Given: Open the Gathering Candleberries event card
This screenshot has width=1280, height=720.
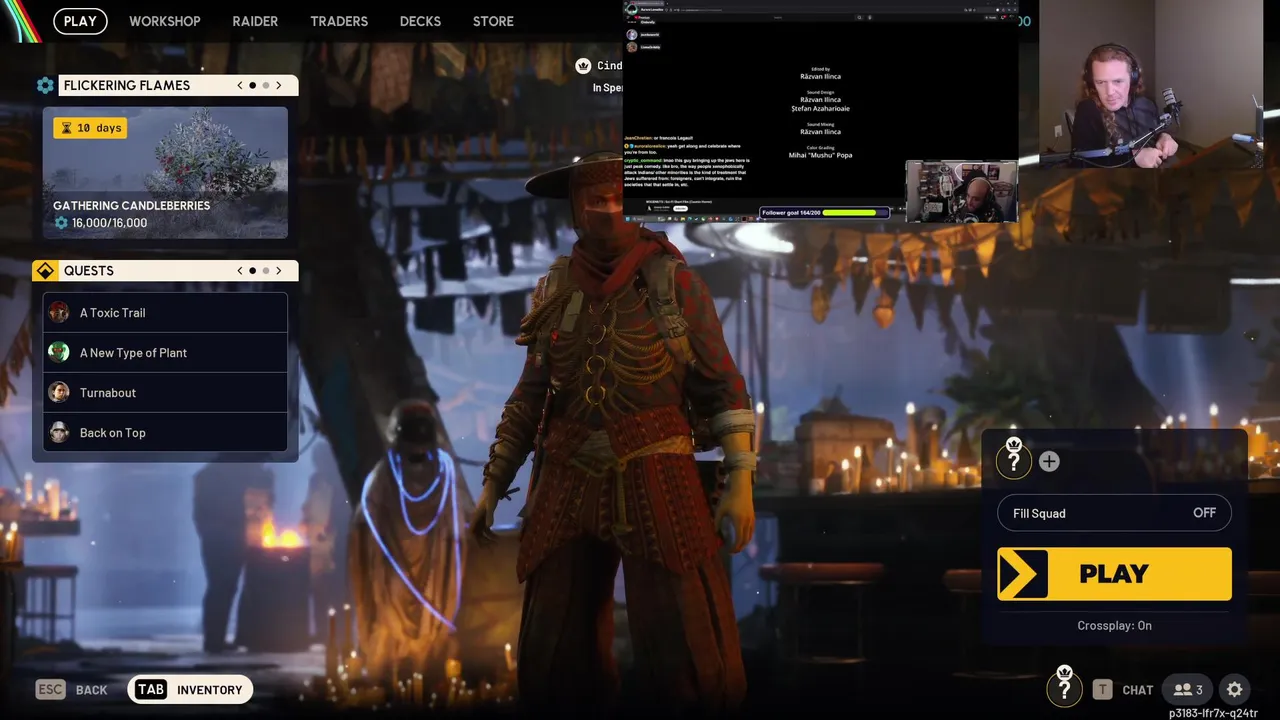Looking at the screenshot, I should 165,173.
